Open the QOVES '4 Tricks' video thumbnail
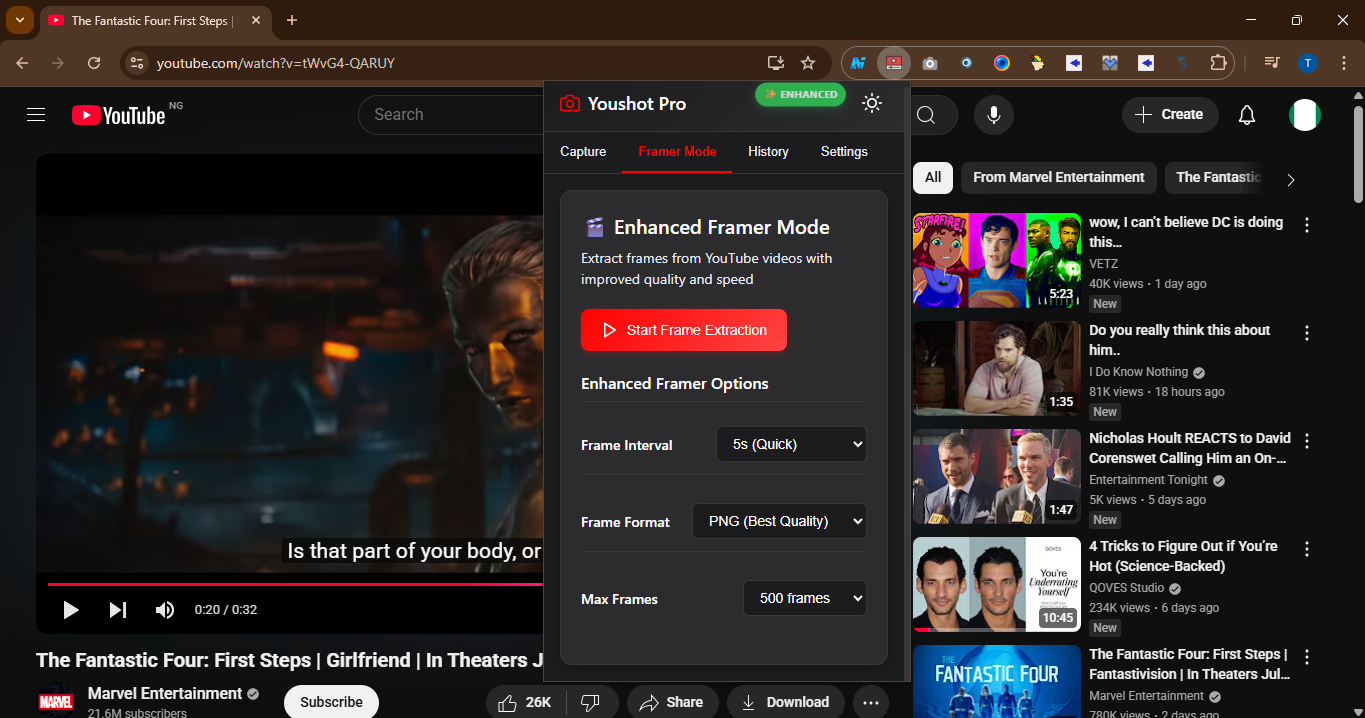 tap(997, 584)
